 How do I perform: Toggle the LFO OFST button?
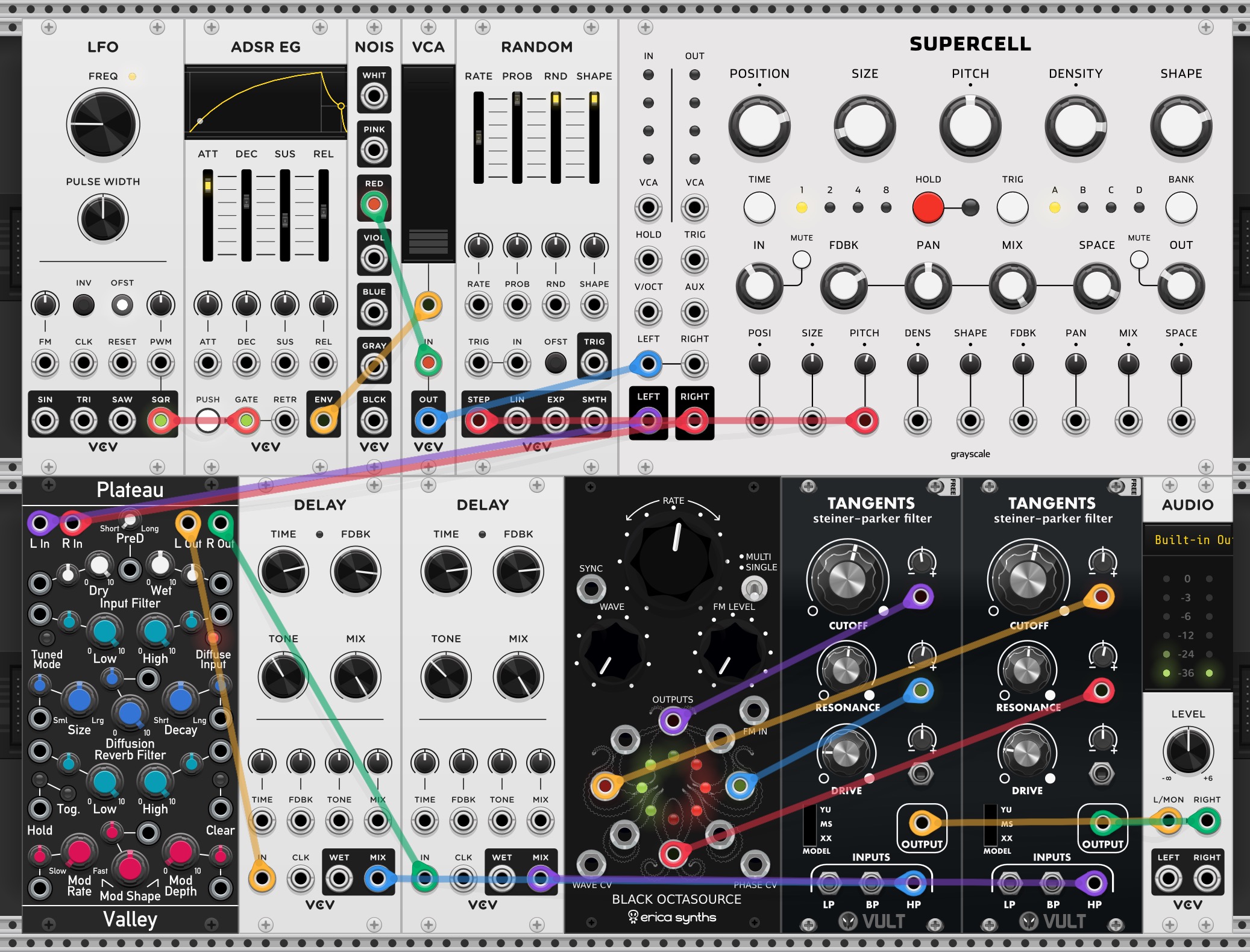pyautogui.click(x=122, y=305)
